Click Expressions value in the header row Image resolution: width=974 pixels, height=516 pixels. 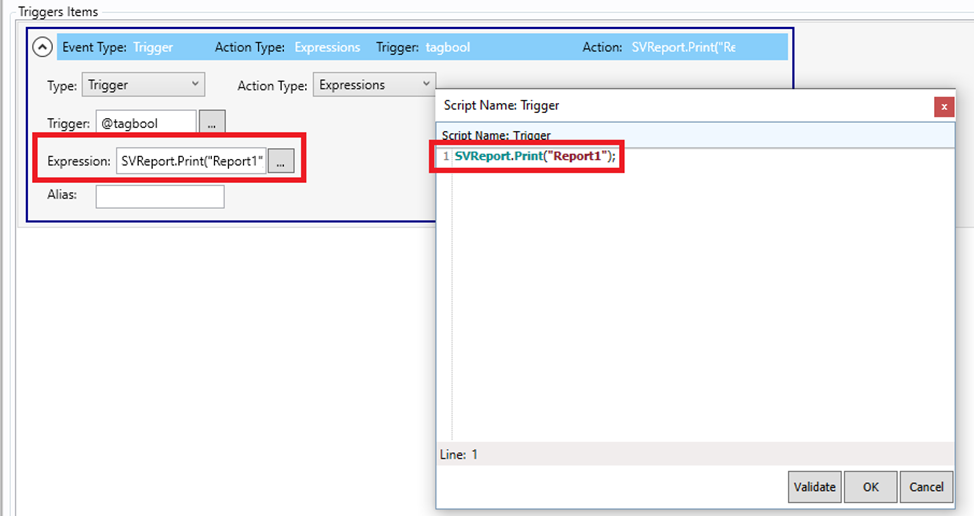327,47
